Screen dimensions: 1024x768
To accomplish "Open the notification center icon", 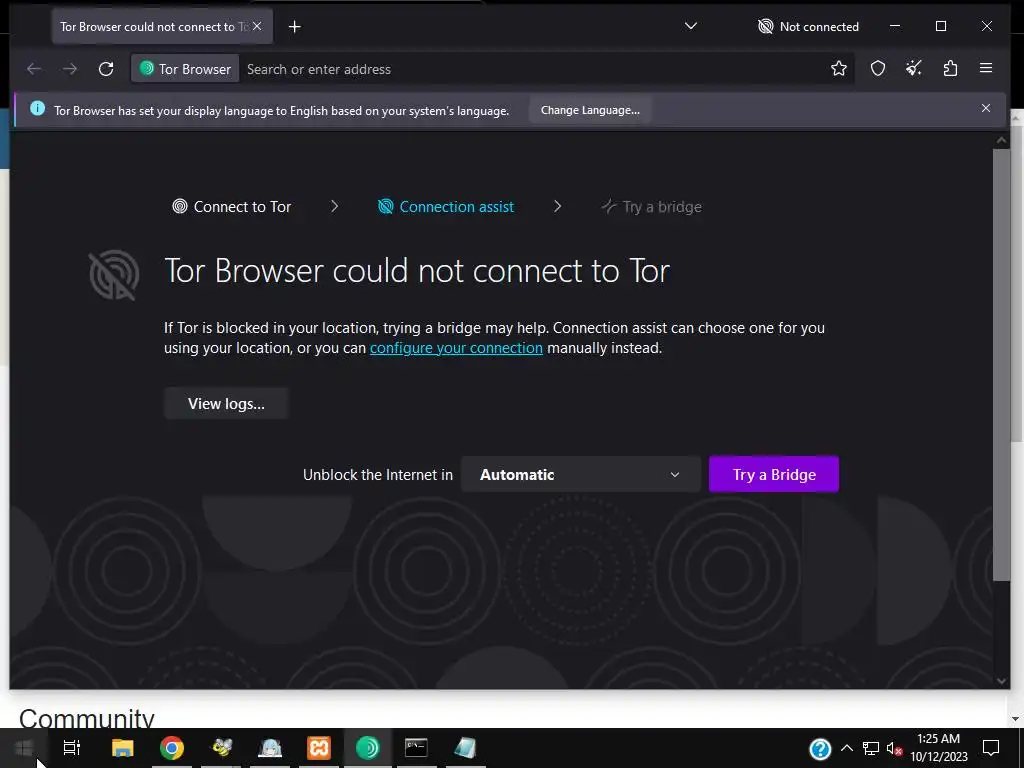I will 991,748.
